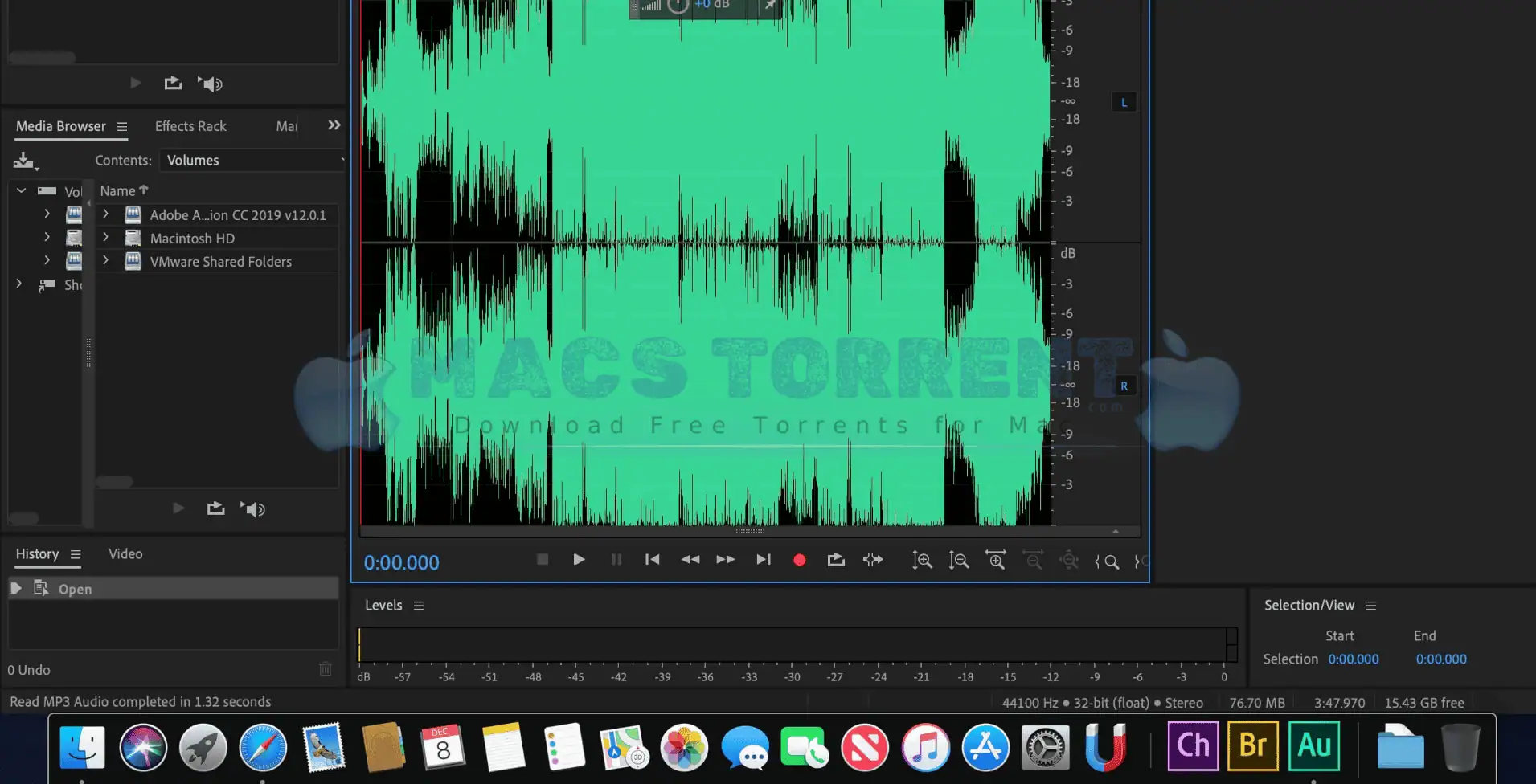Toggle Skip Selection in the transport bar

873,559
